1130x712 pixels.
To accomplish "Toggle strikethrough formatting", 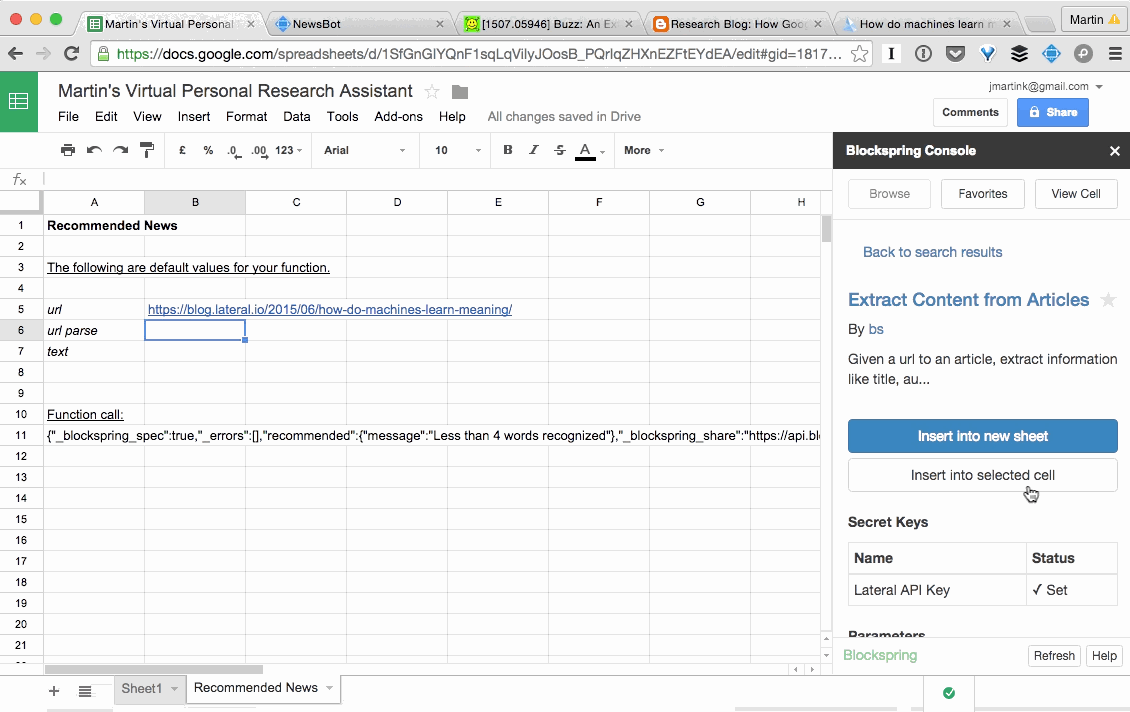I will [559, 150].
